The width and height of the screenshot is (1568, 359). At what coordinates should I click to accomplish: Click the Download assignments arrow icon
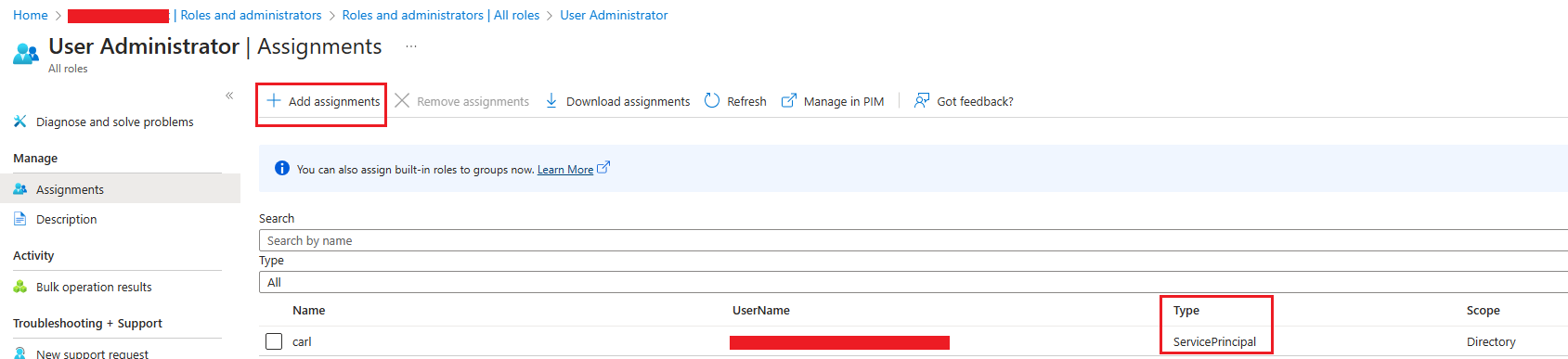click(x=551, y=100)
